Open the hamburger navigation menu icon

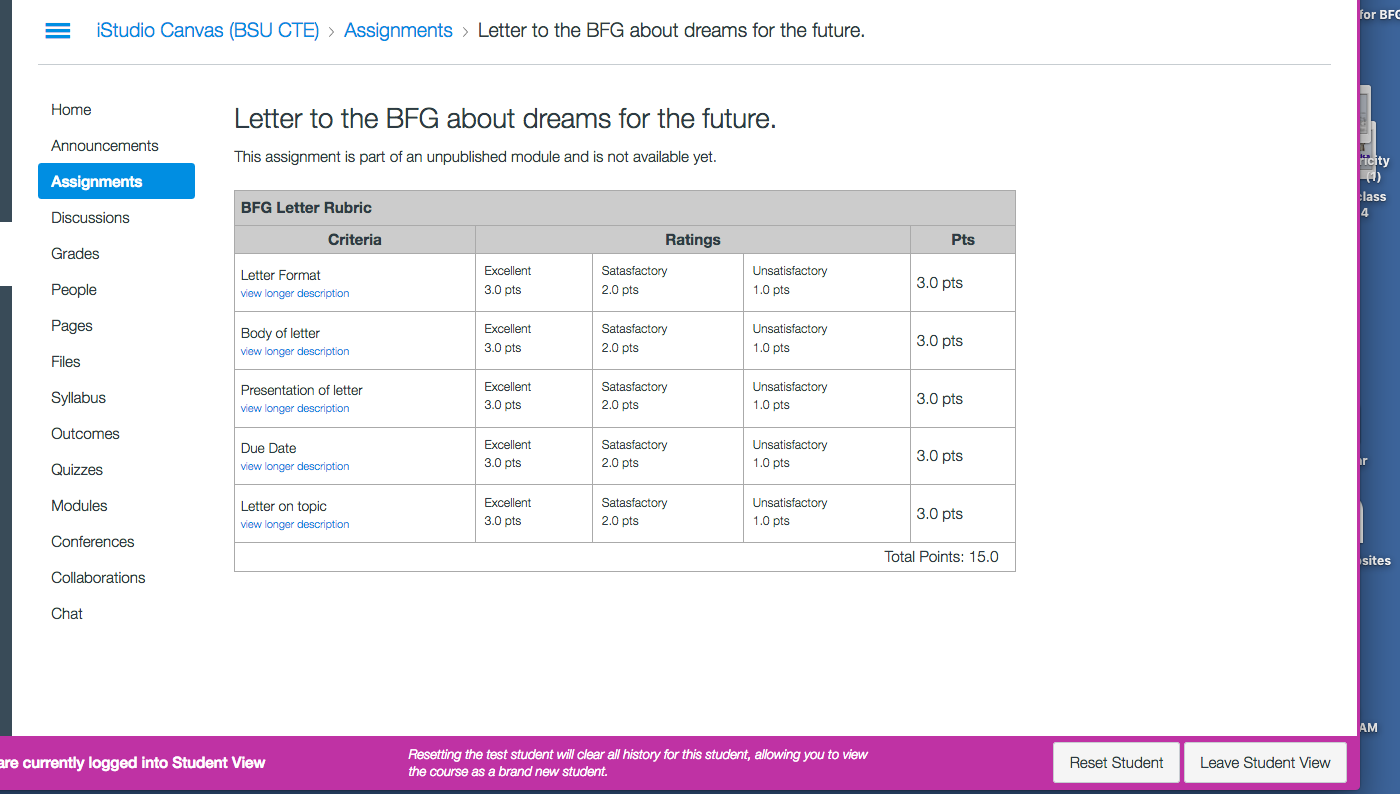[x=58, y=31]
